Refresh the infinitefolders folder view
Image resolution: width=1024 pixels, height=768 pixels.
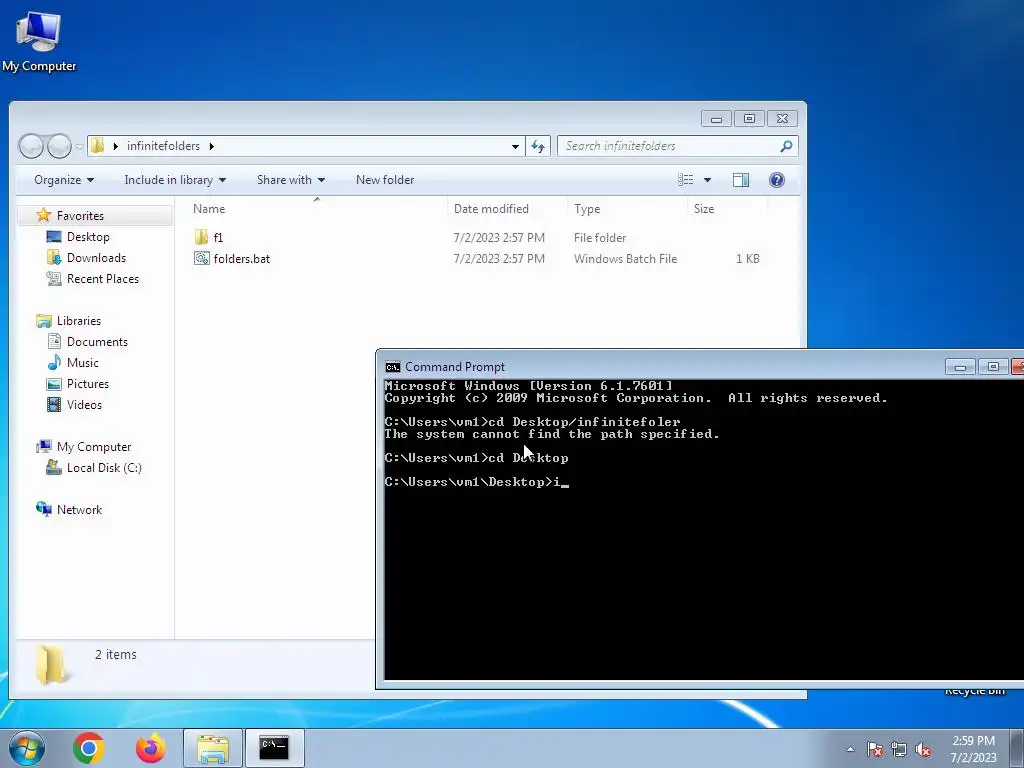(538, 146)
